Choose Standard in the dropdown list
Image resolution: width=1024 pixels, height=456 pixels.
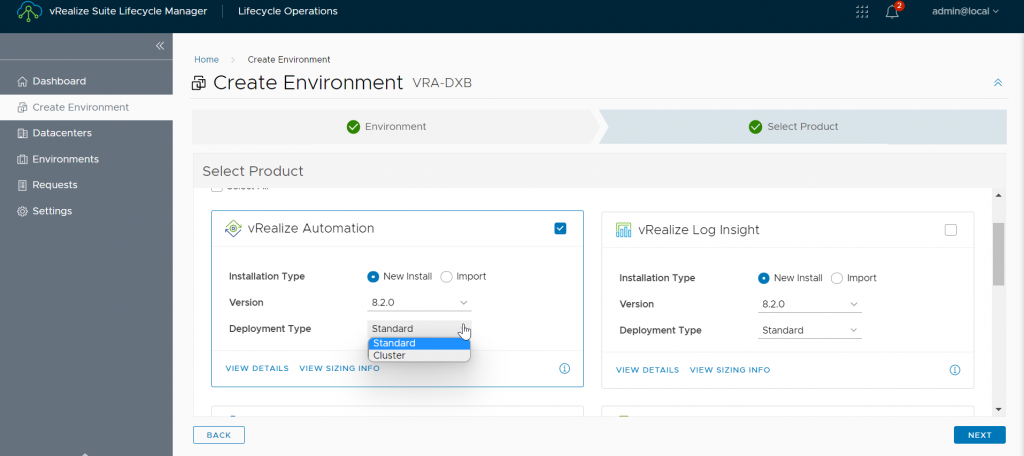(419, 343)
